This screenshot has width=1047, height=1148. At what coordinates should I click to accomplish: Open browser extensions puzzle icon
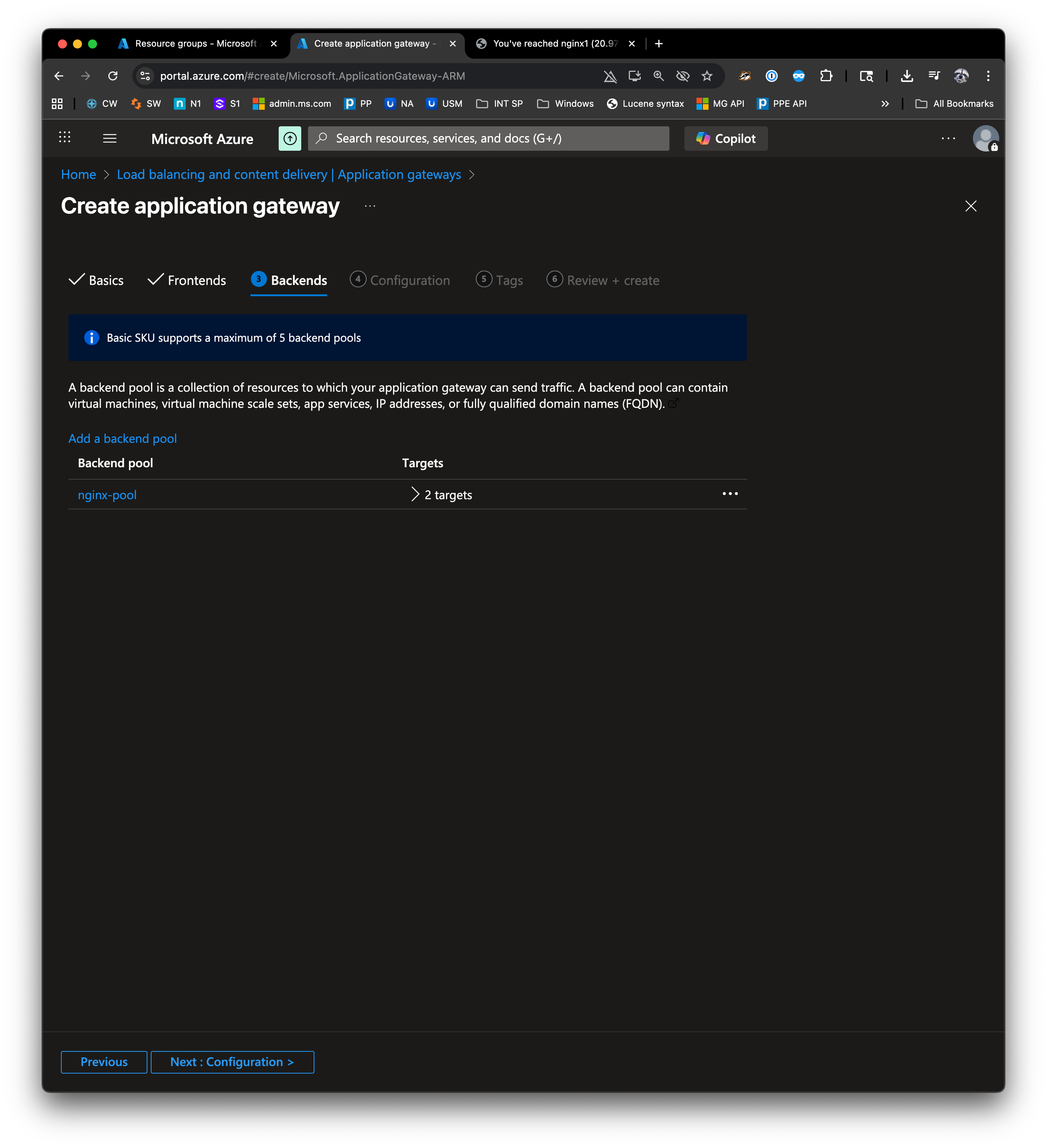pyautogui.click(x=826, y=76)
